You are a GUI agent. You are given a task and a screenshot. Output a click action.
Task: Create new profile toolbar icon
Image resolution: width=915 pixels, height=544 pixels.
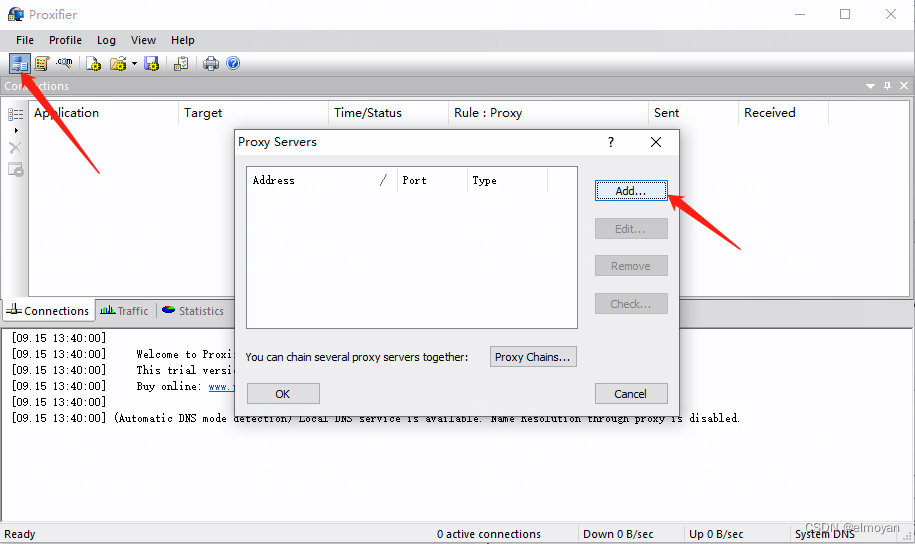93,63
